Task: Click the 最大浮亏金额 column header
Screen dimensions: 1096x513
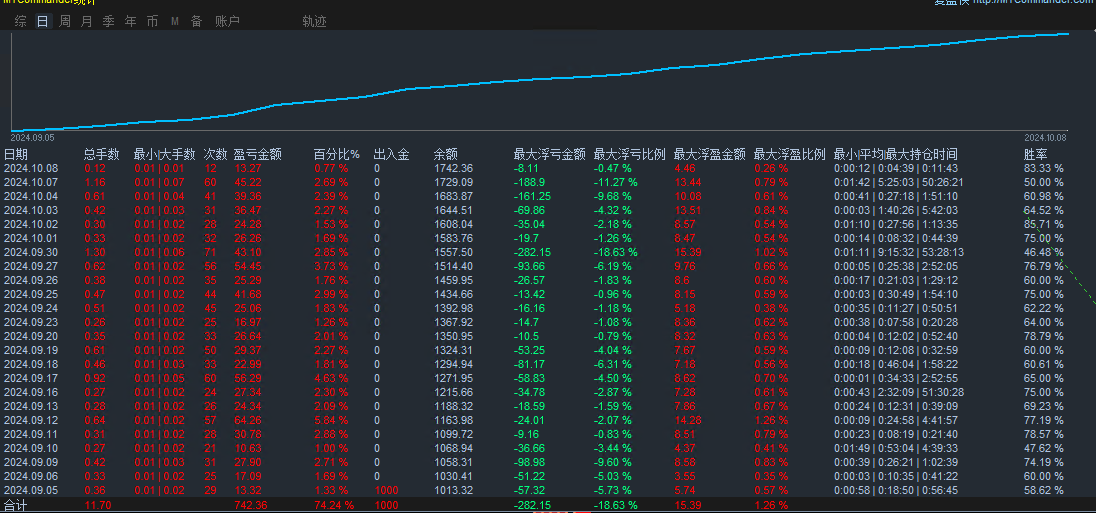Action: pyautogui.click(x=549, y=154)
